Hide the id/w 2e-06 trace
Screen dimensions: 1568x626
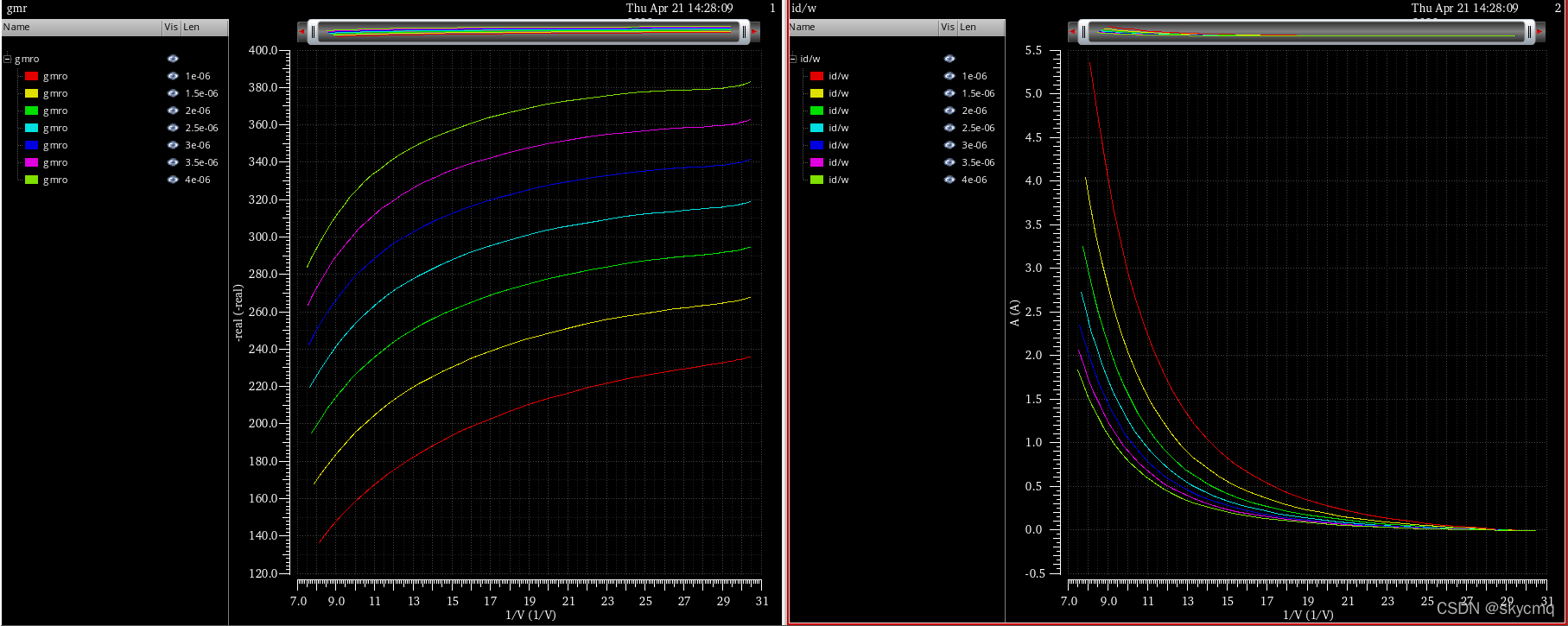click(949, 111)
